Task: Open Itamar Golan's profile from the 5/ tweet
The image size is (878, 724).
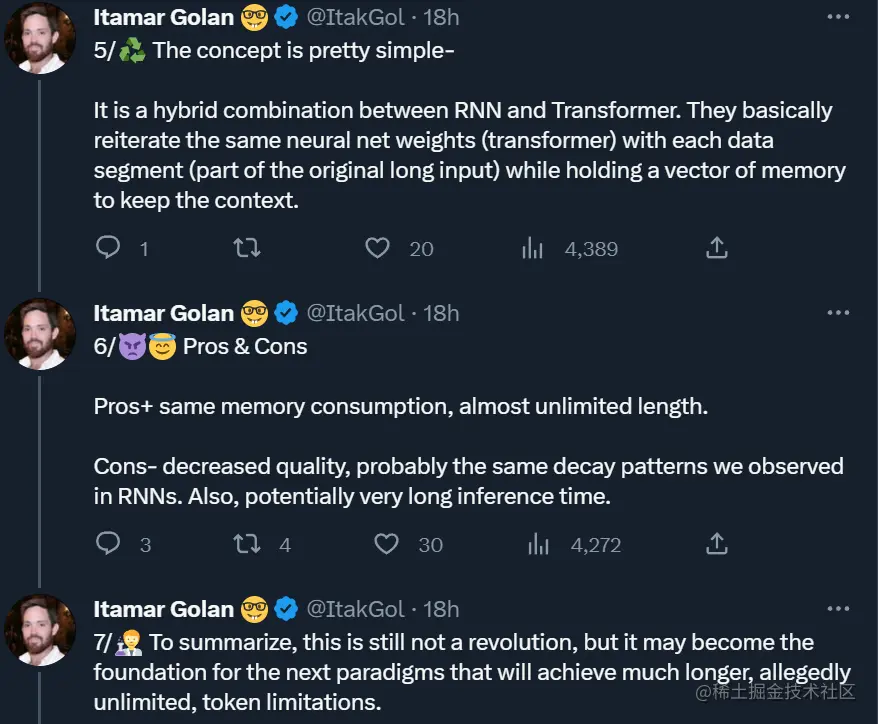Action: pos(163,17)
